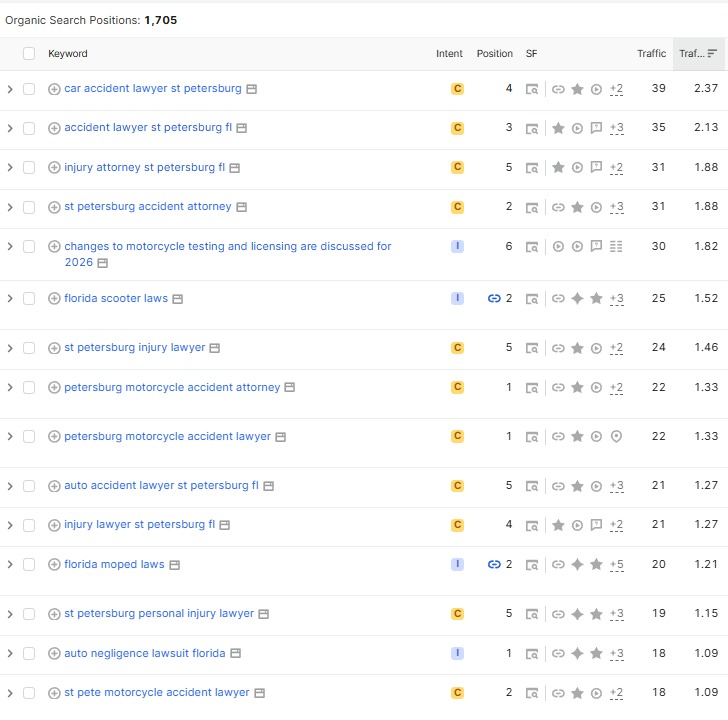Expand the 'auto negligence lawsuit florida' row
Image resolution: width=728 pixels, height=720 pixels.
coord(10,654)
